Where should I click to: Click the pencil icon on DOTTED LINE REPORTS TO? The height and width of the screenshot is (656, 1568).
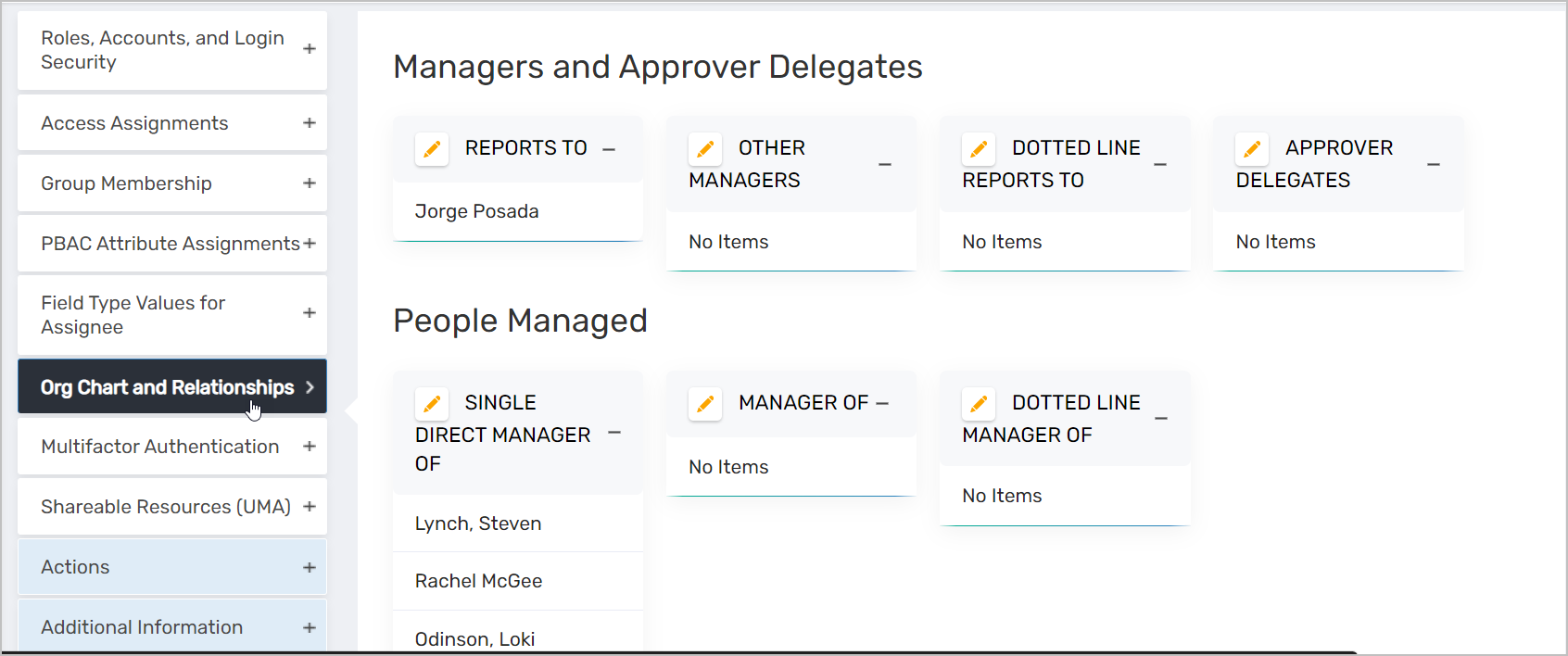coord(978,148)
